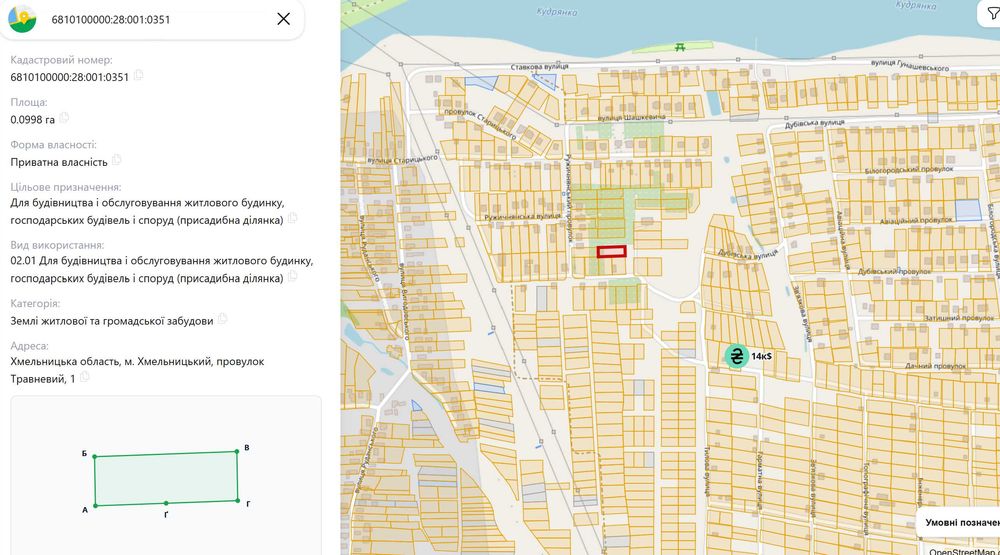The width and height of the screenshot is (1000, 555).
Task: Click the green hryvnia price marker on map
Action: 737,356
